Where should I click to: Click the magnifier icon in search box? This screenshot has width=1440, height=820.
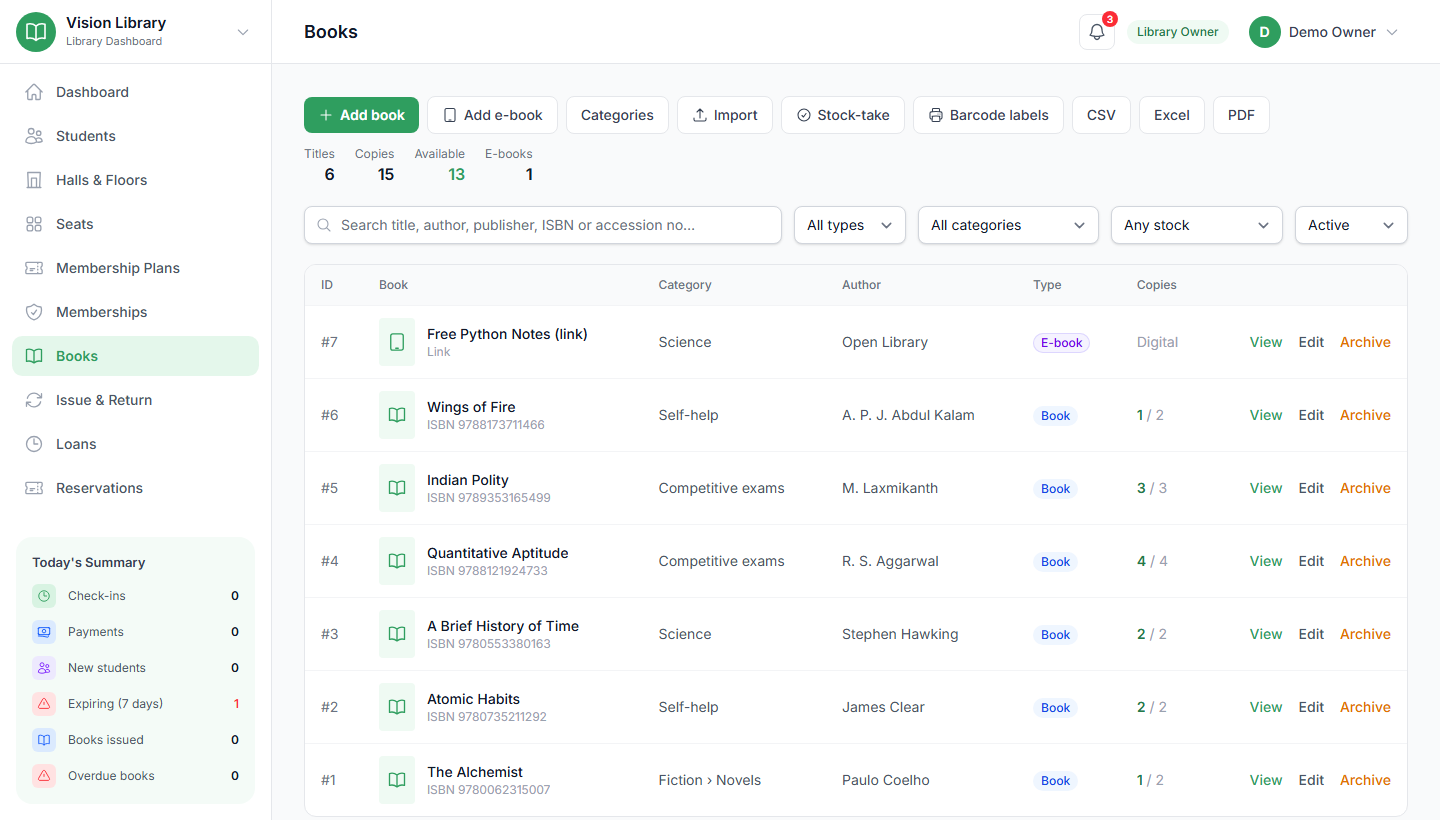324,225
